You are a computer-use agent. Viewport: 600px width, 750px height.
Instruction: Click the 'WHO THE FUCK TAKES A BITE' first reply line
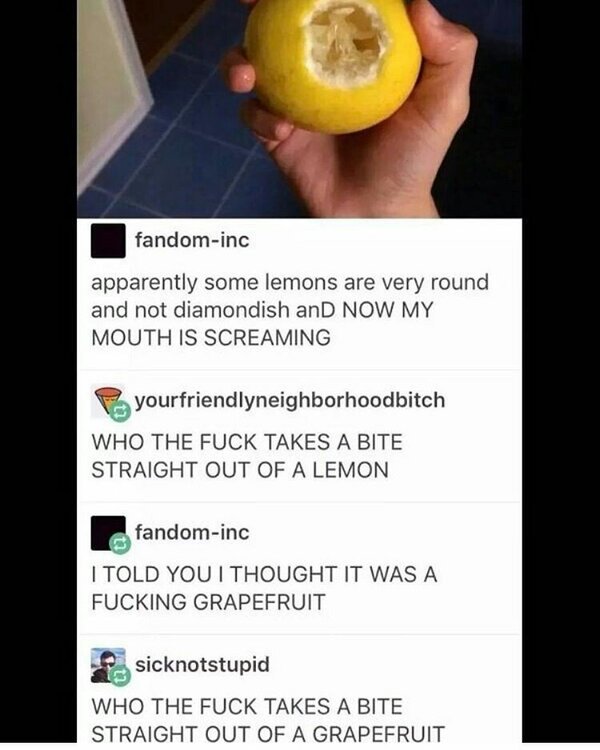coord(247,442)
